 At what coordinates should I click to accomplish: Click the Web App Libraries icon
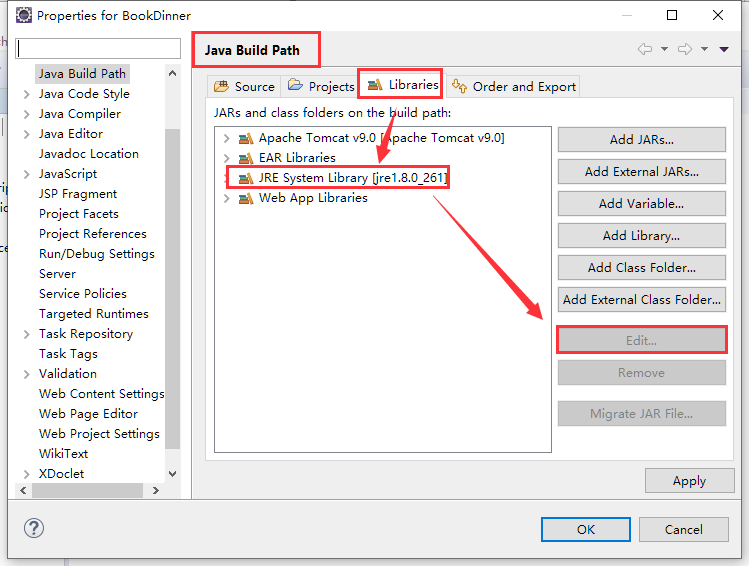[246, 198]
